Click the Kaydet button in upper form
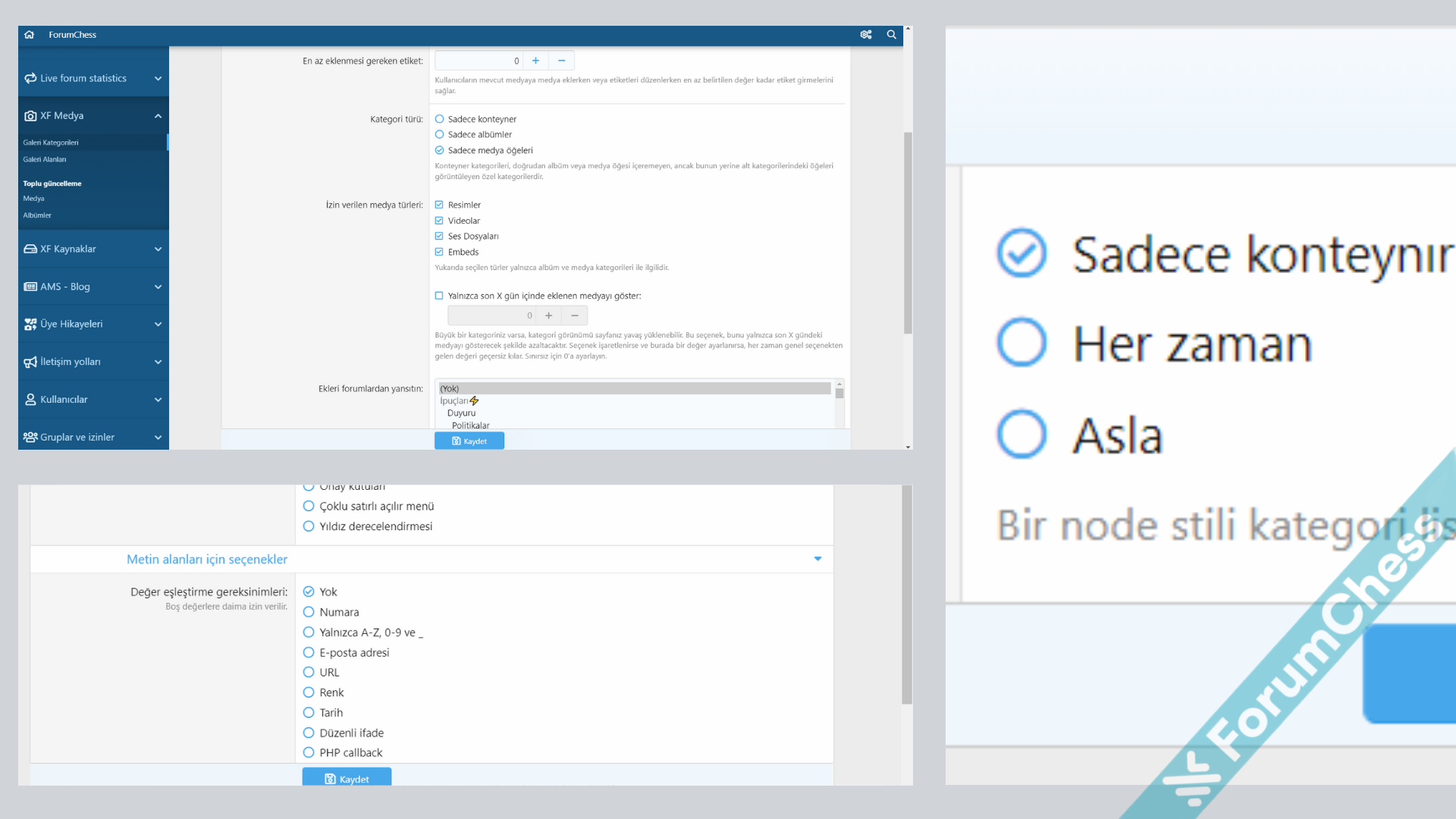Image resolution: width=1456 pixels, height=819 pixels. [469, 441]
